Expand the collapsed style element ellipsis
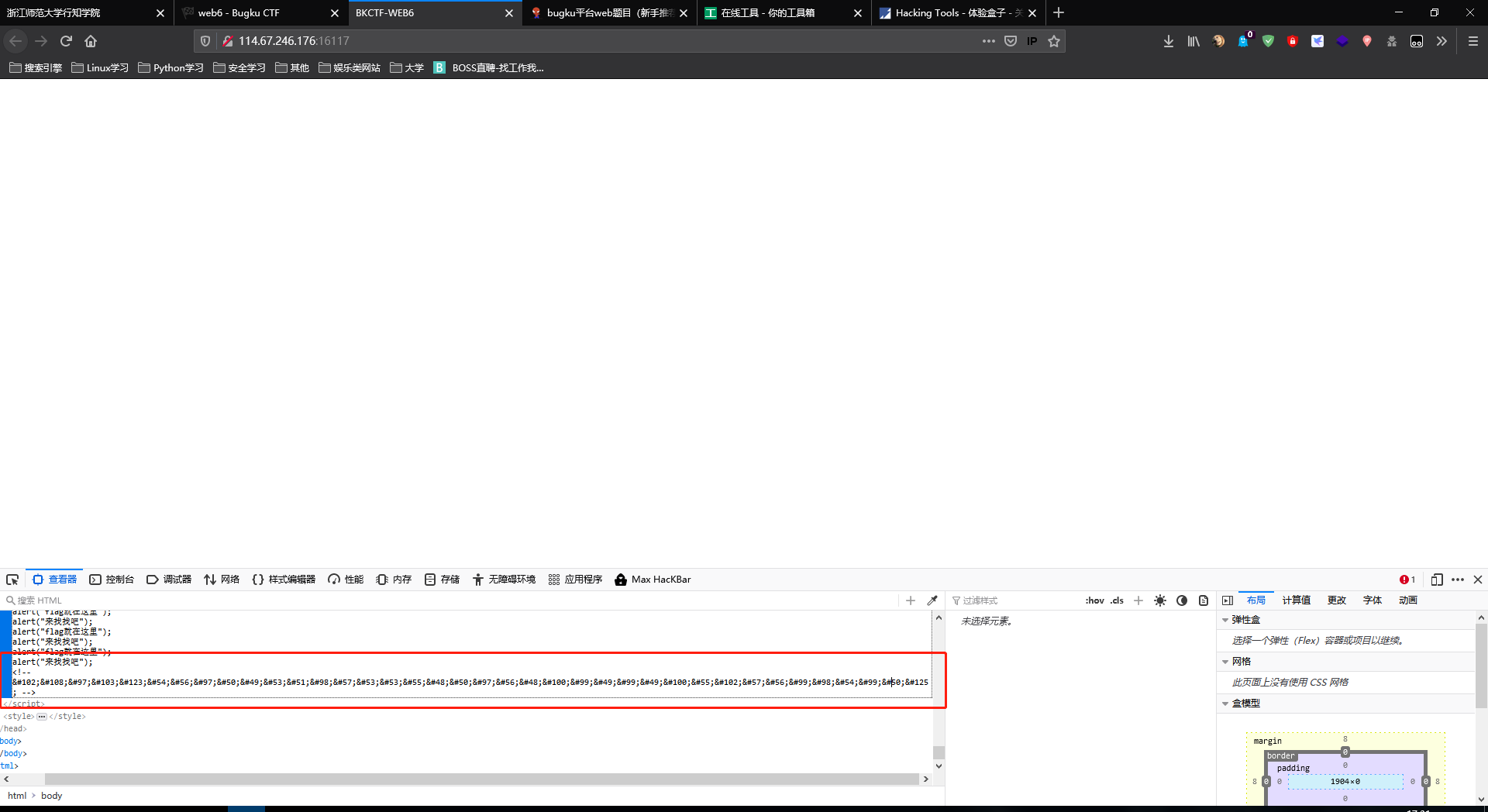This screenshot has height=812, width=1488. click(42, 717)
